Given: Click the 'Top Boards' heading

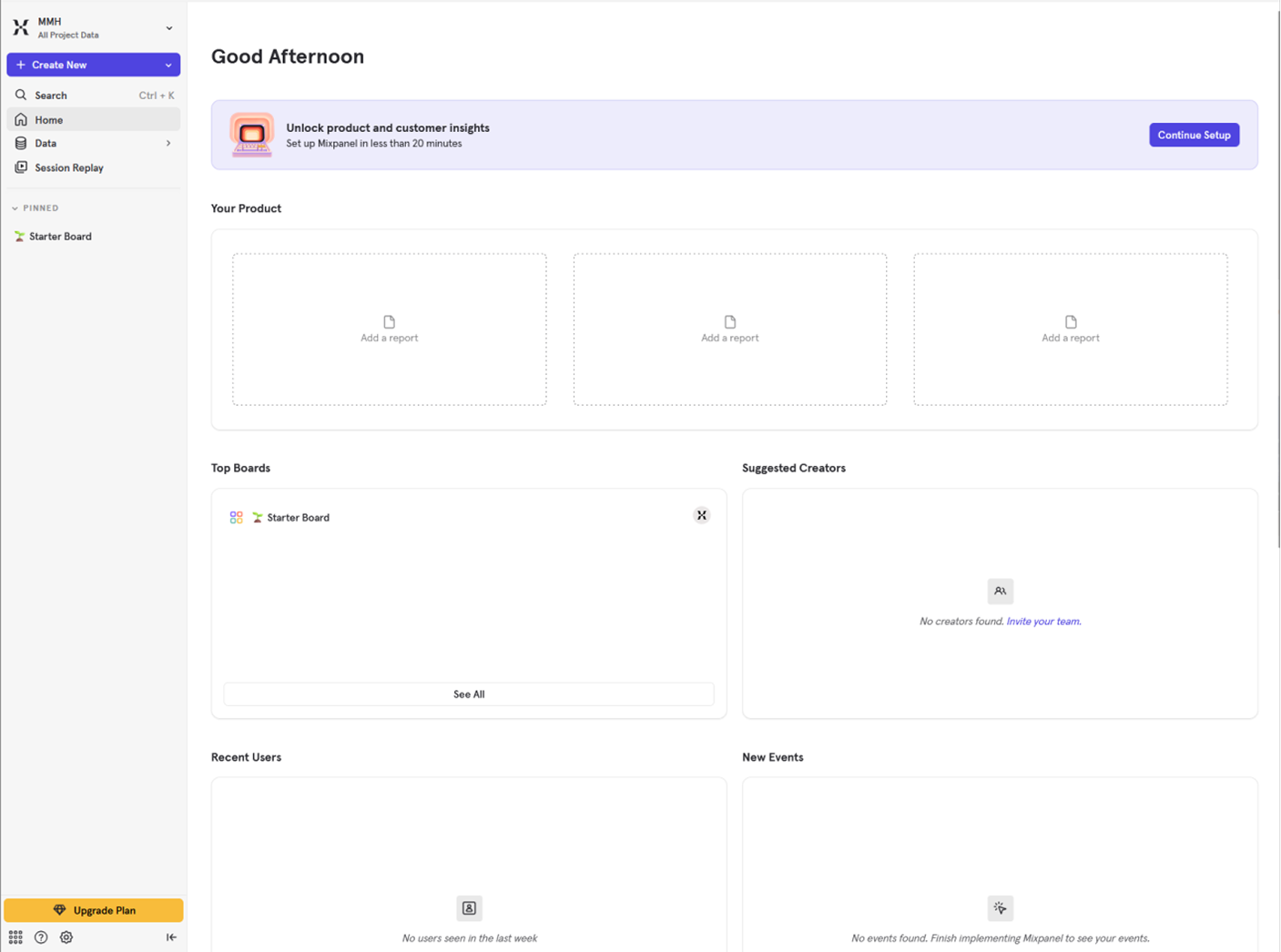Looking at the screenshot, I should pos(240,468).
